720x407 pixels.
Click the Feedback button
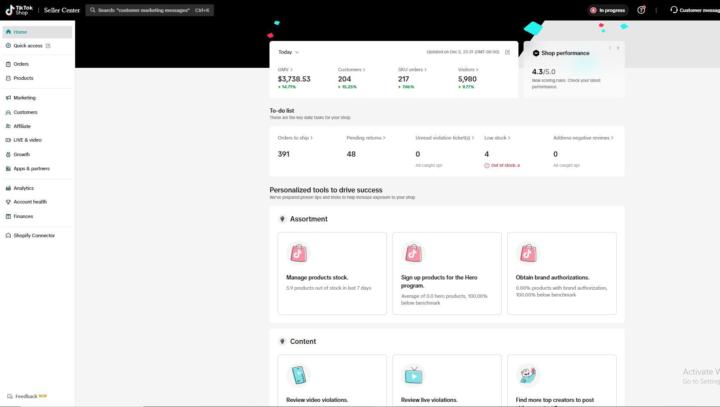point(27,396)
